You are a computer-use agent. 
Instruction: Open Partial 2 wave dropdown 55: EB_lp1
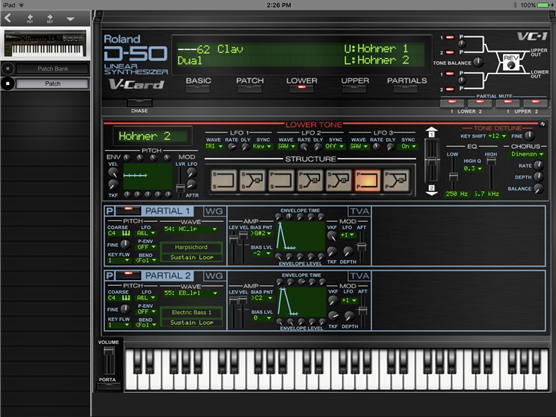click(190, 293)
